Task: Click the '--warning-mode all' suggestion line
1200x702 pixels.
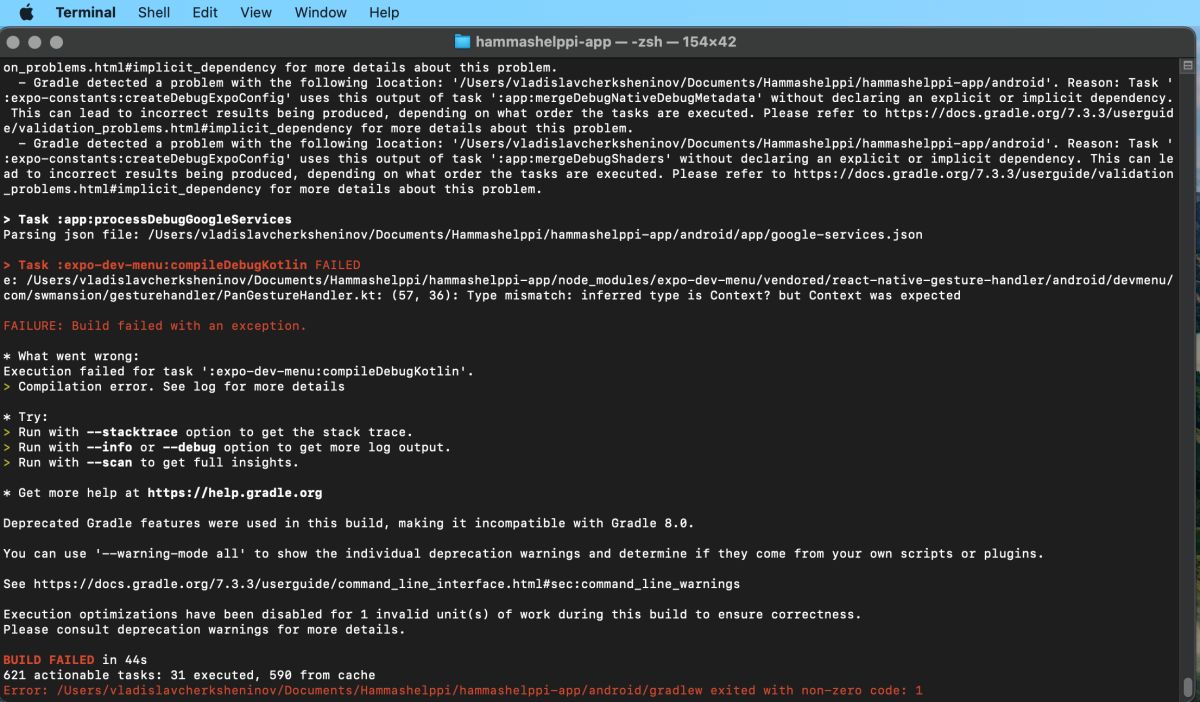Action: pyautogui.click(x=524, y=554)
